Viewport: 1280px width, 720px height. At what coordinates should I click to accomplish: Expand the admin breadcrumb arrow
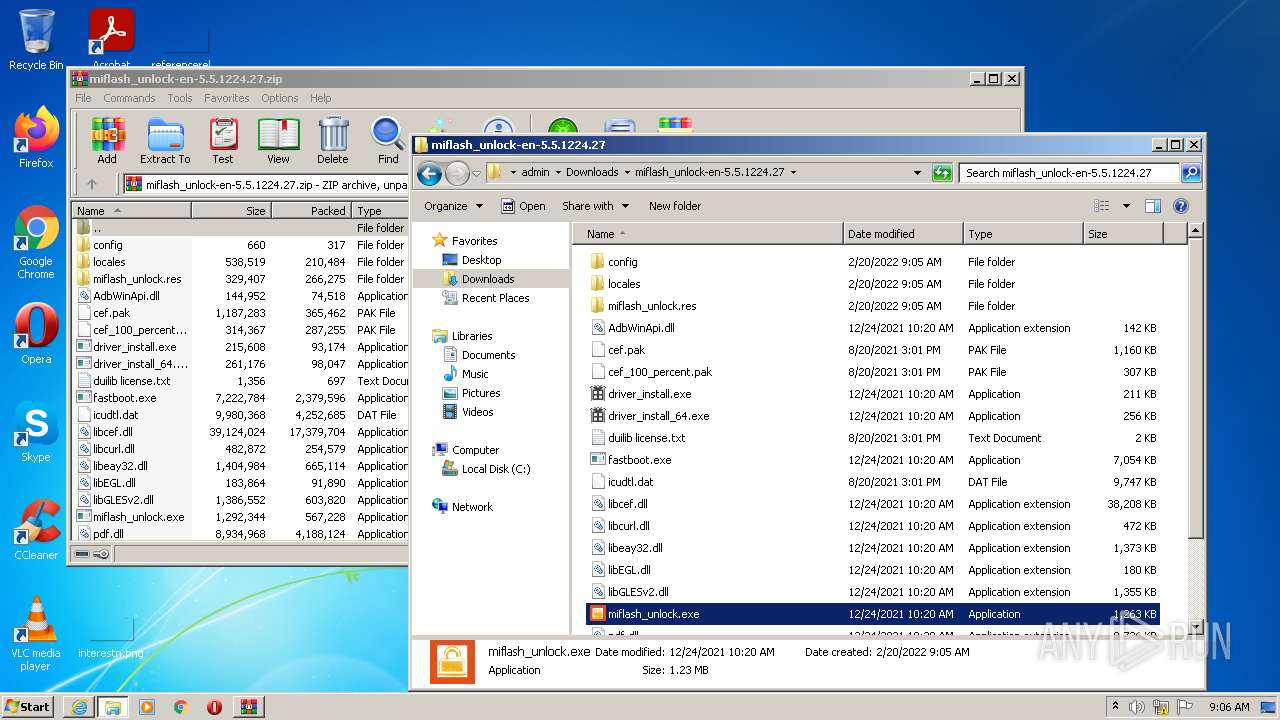tap(558, 172)
